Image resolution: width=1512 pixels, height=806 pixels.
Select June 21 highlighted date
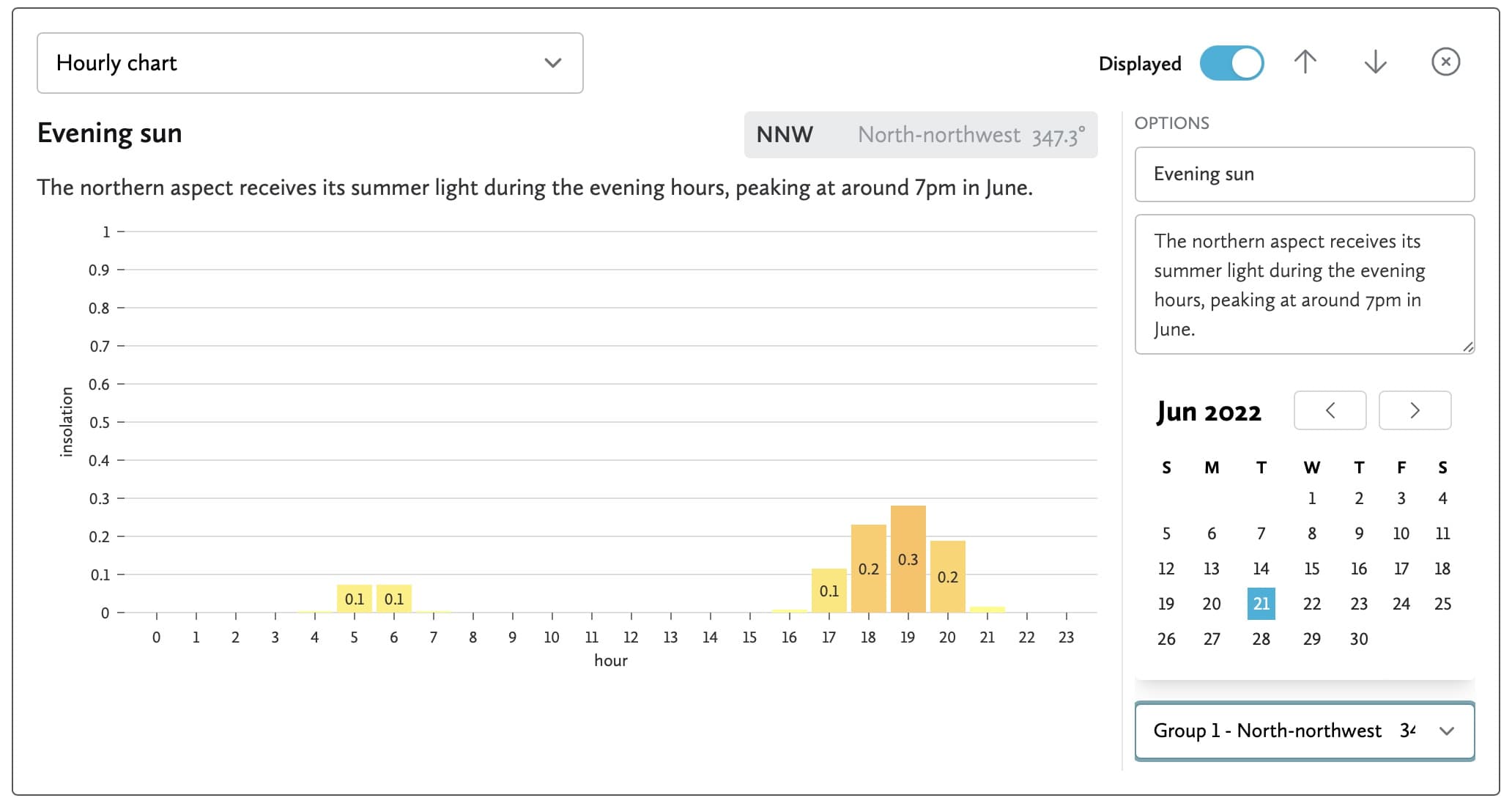pyautogui.click(x=1261, y=604)
